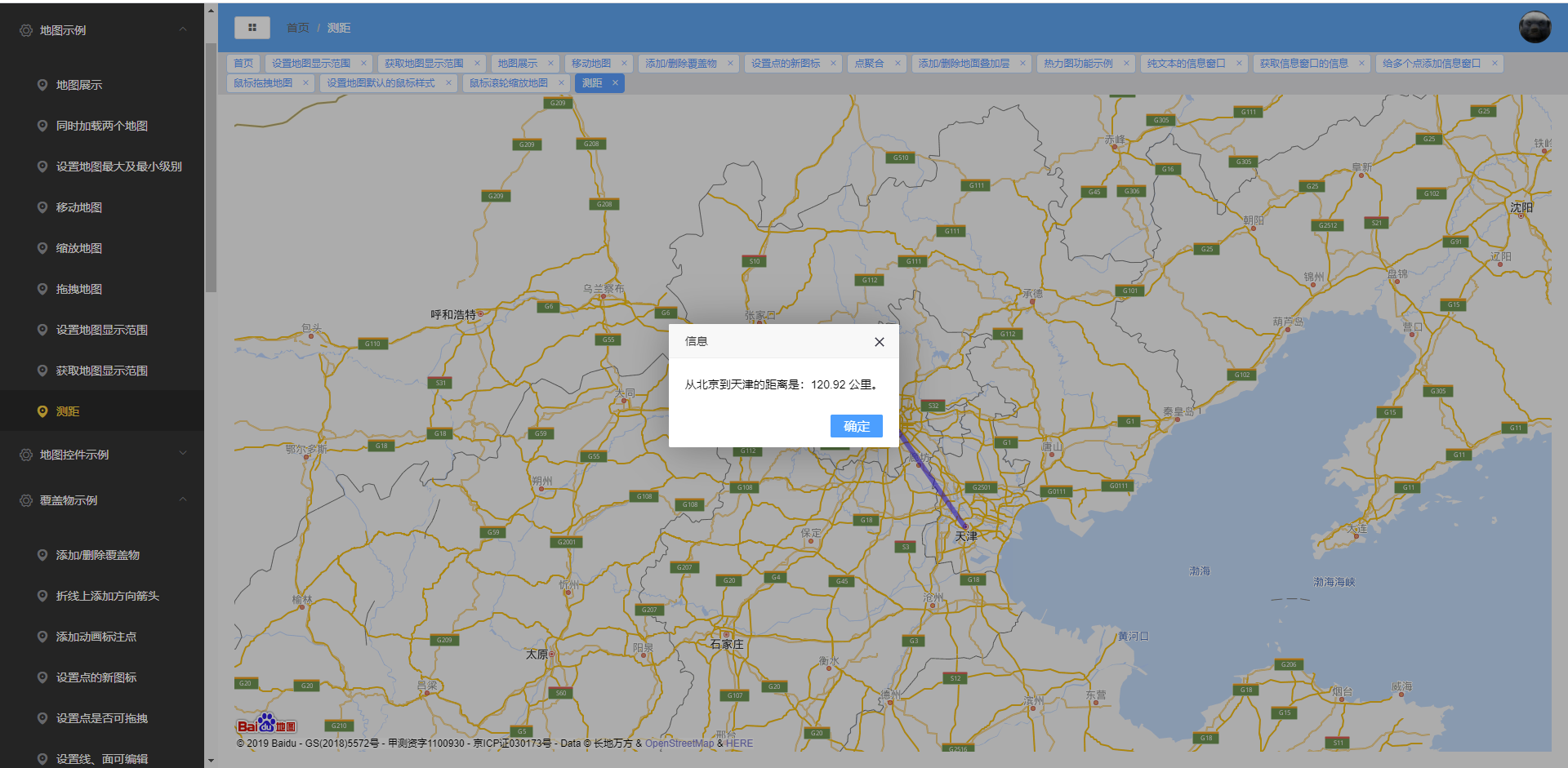This screenshot has height=768, width=1568.
Task: Close the 点聚合 tab
Action: (x=898, y=63)
